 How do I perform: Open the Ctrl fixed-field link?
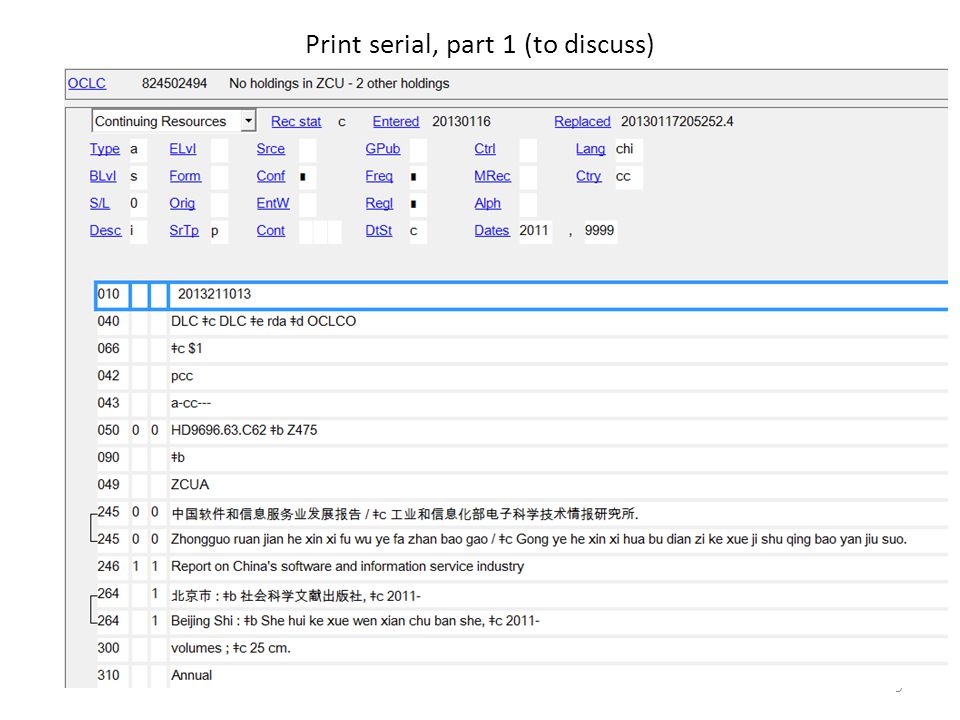coord(485,149)
